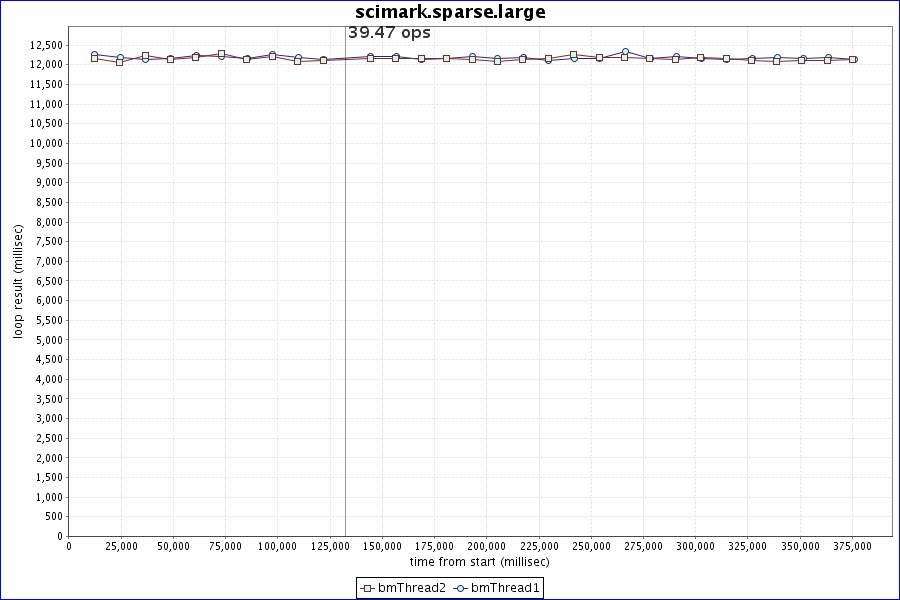Click the 25,000 x-axis tick label

coord(120,546)
